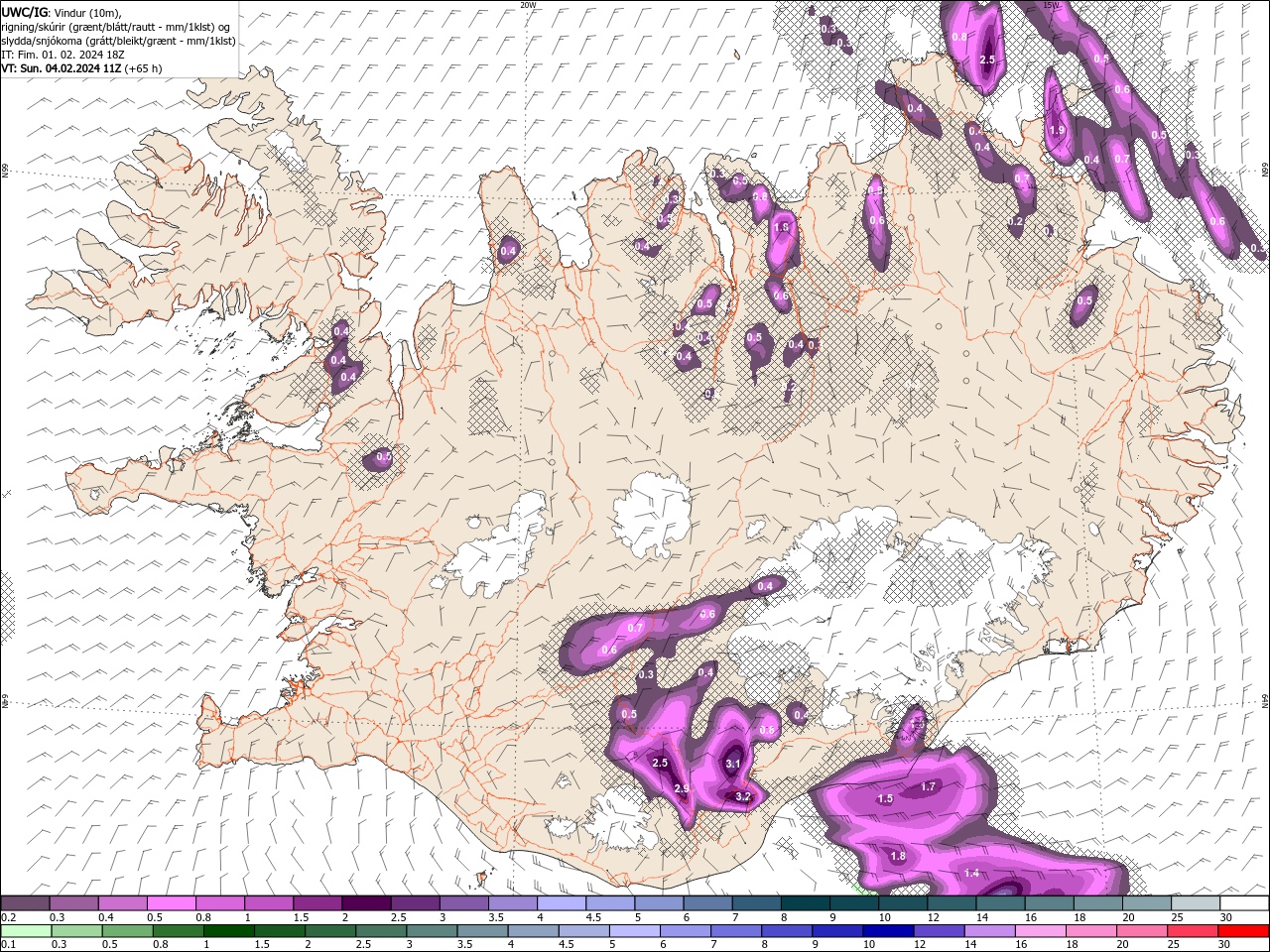1270x952 pixels.
Task: Click the label '30' in the upper legend row
Action: click(1226, 917)
